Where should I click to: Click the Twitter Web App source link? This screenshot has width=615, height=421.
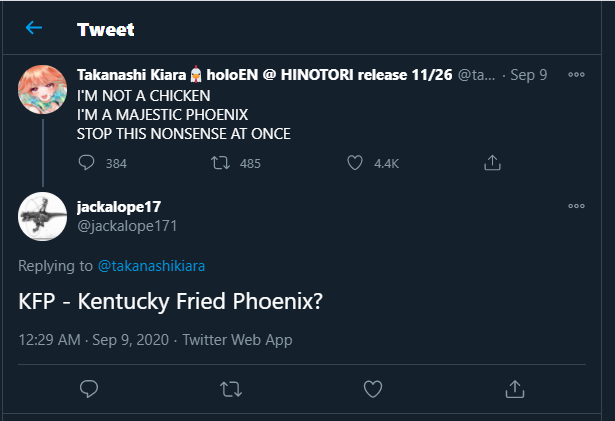coord(237,340)
